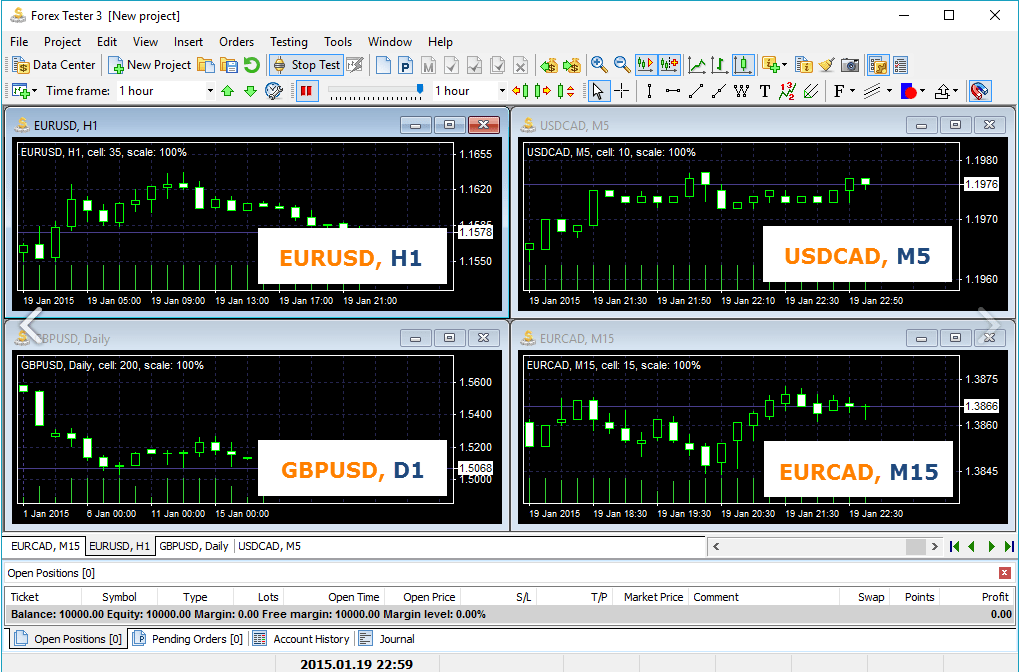1019x672 pixels.
Task: Switch to the USDCAD, M5 chart tab
Action: (x=269, y=546)
